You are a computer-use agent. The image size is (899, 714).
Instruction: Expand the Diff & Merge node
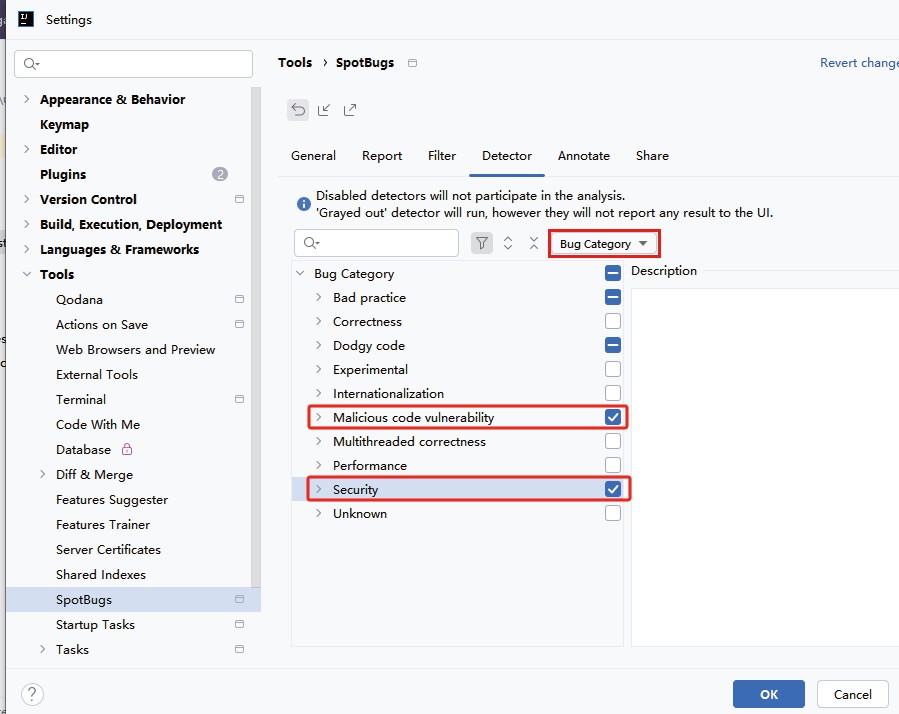(42, 474)
